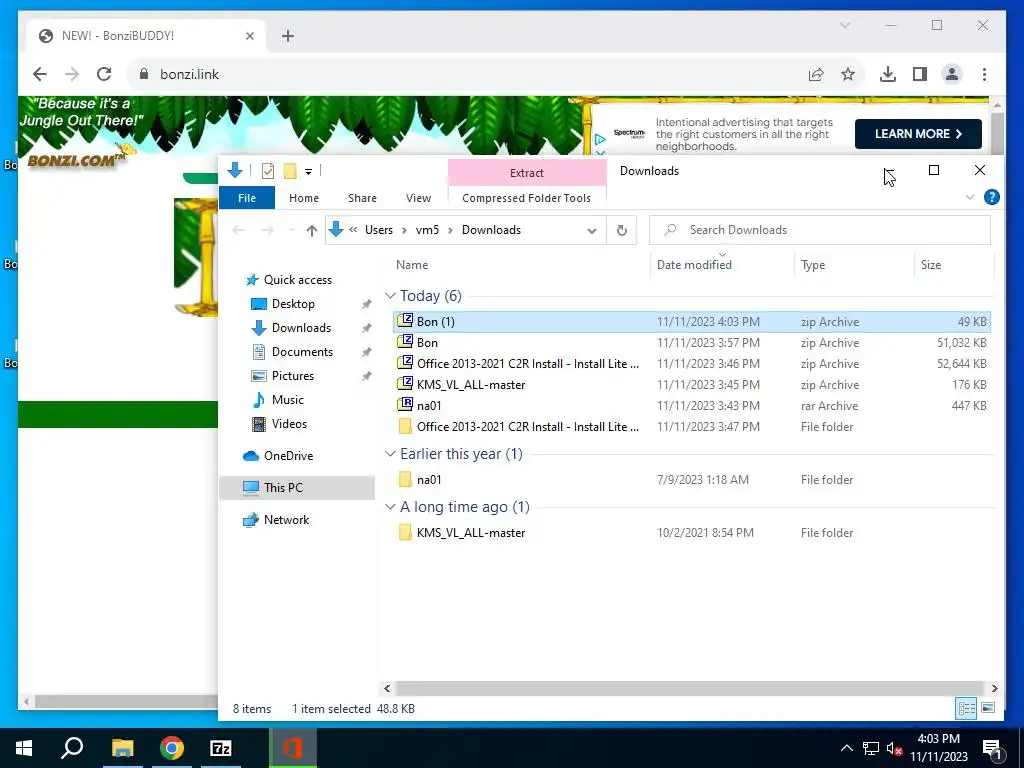Select the KMS_VL_ALL-master file folder

(692, 532)
